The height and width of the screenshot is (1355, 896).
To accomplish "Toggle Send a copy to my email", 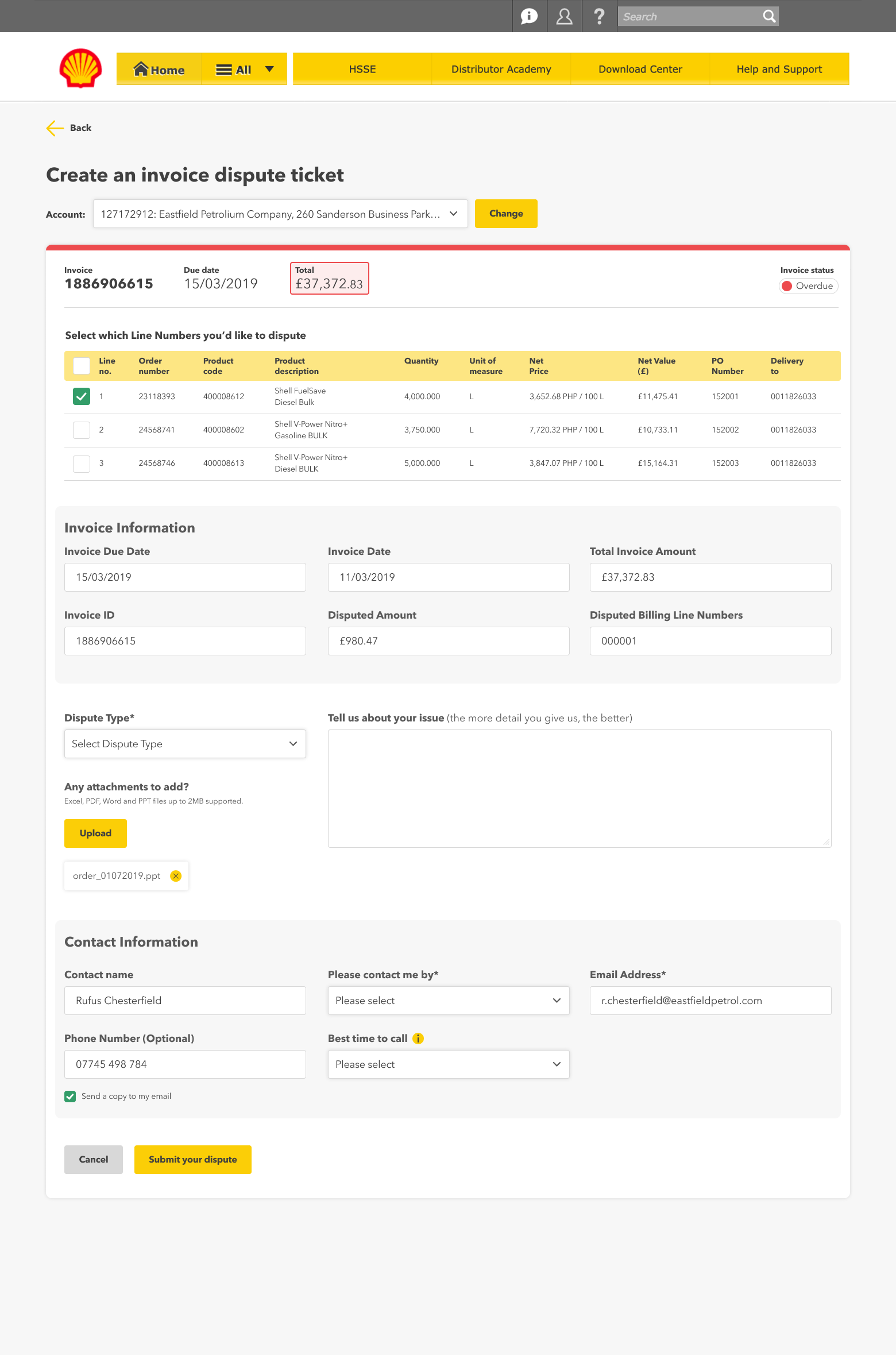I will point(70,1097).
